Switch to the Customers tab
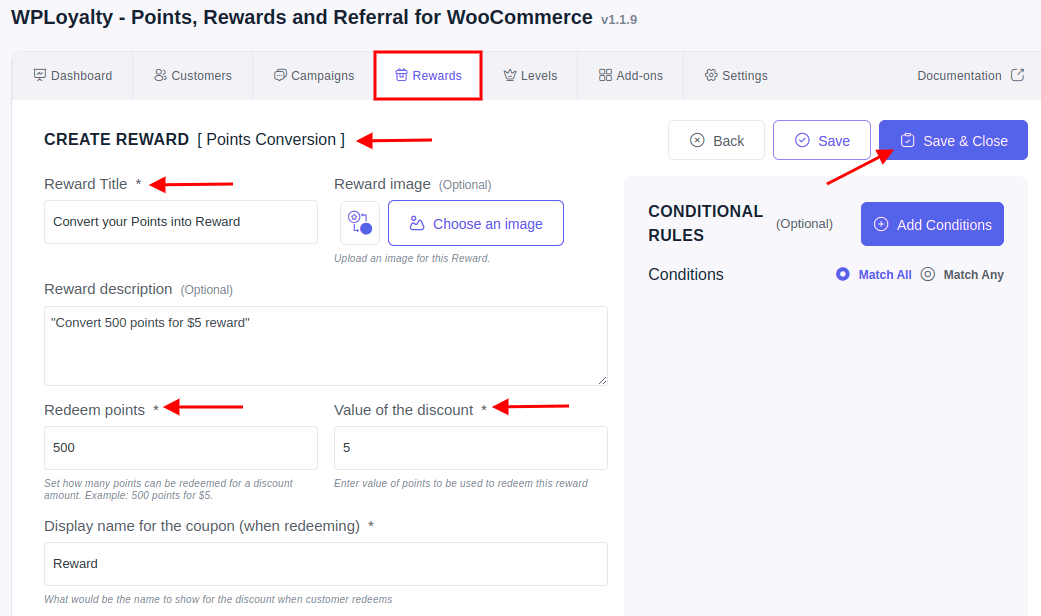1041x616 pixels. point(192,75)
